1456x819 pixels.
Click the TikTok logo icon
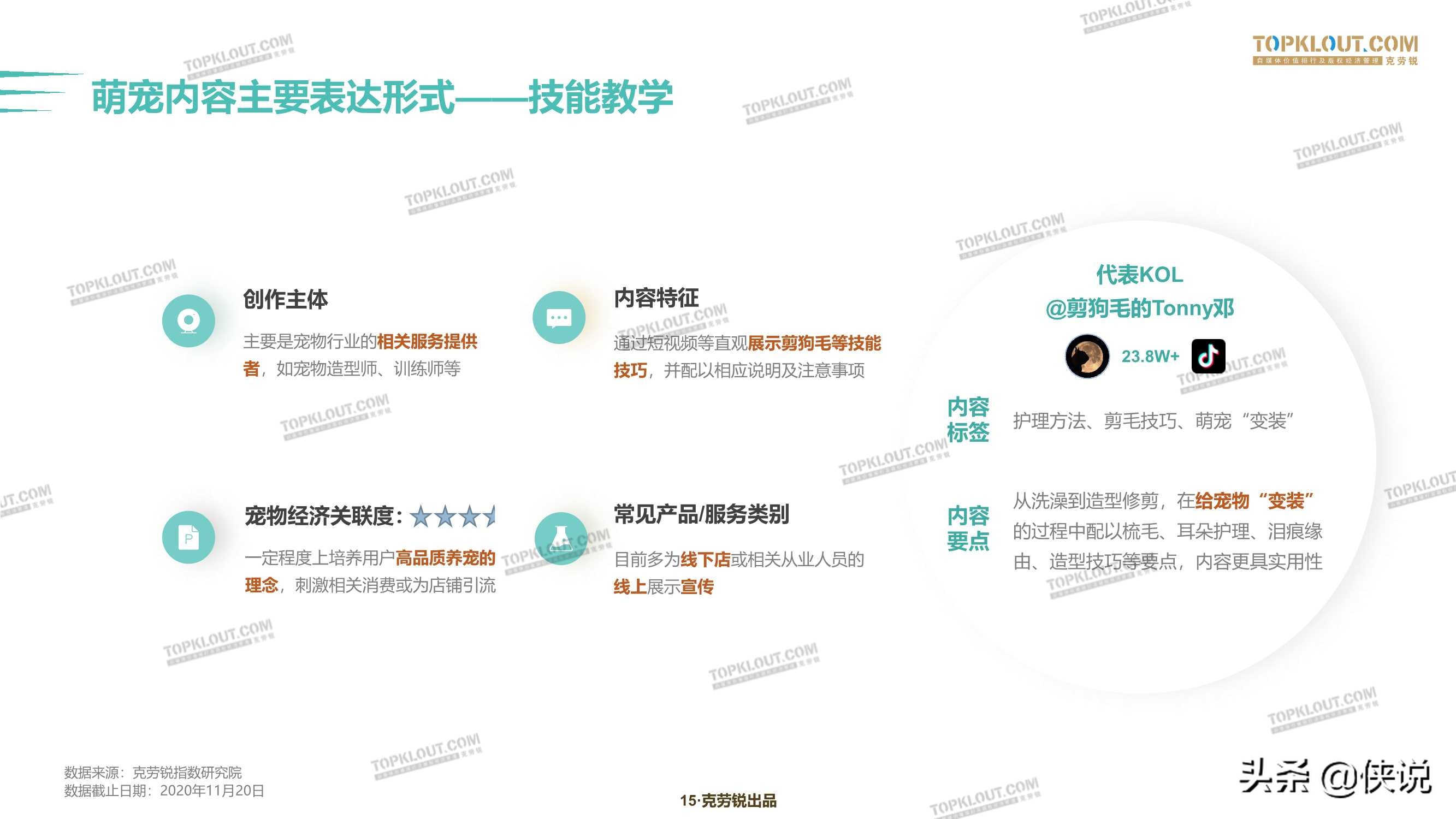[1208, 356]
